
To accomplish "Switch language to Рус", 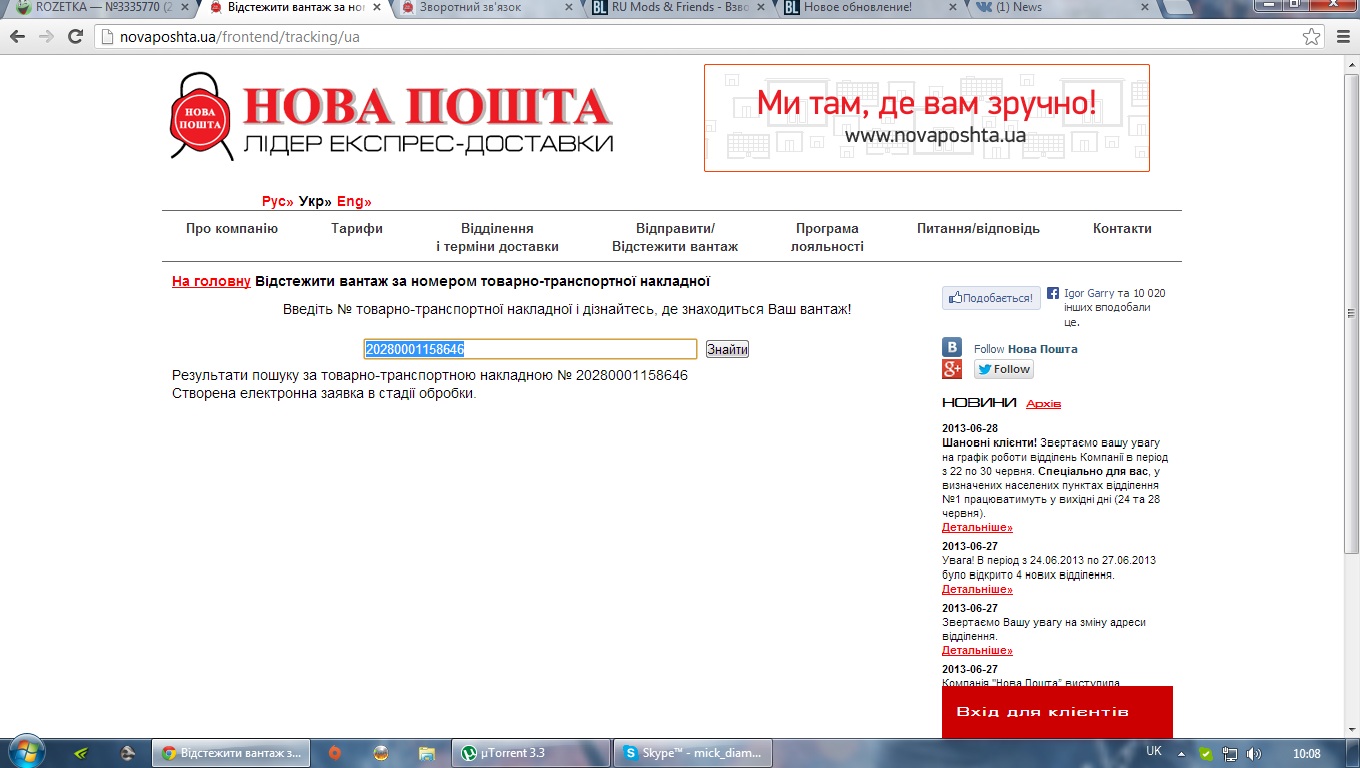I will pyautogui.click(x=278, y=201).
